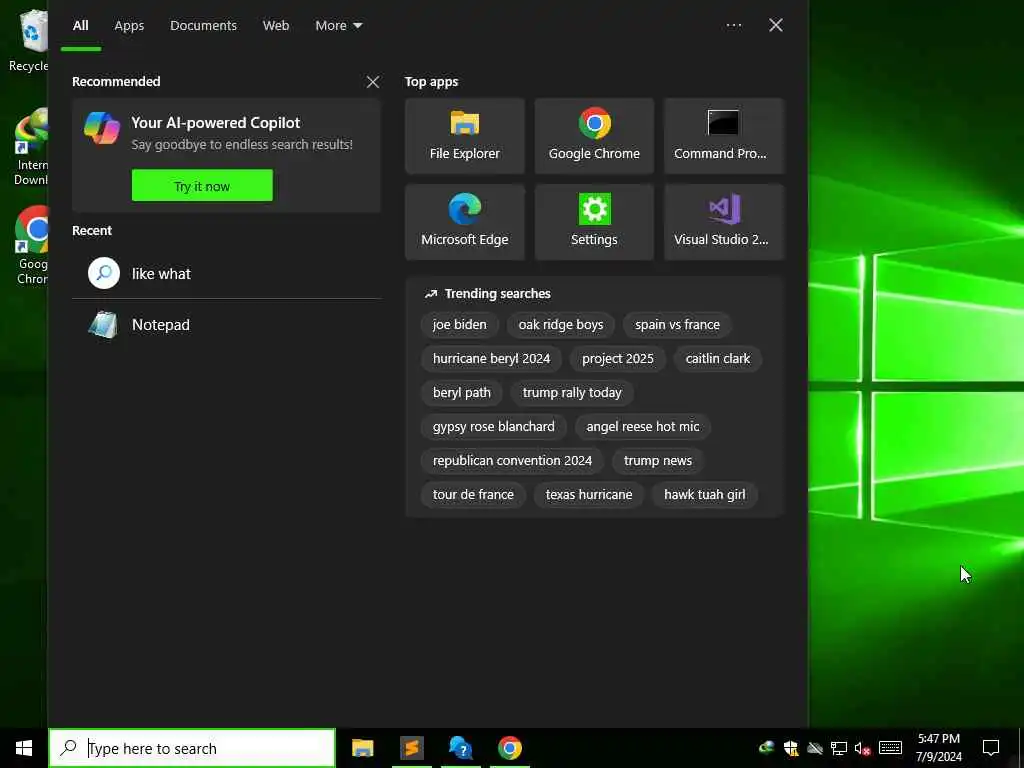This screenshot has width=1024, height=768.
Task: Search trending 'beryl path'
Action: [461, 392]
